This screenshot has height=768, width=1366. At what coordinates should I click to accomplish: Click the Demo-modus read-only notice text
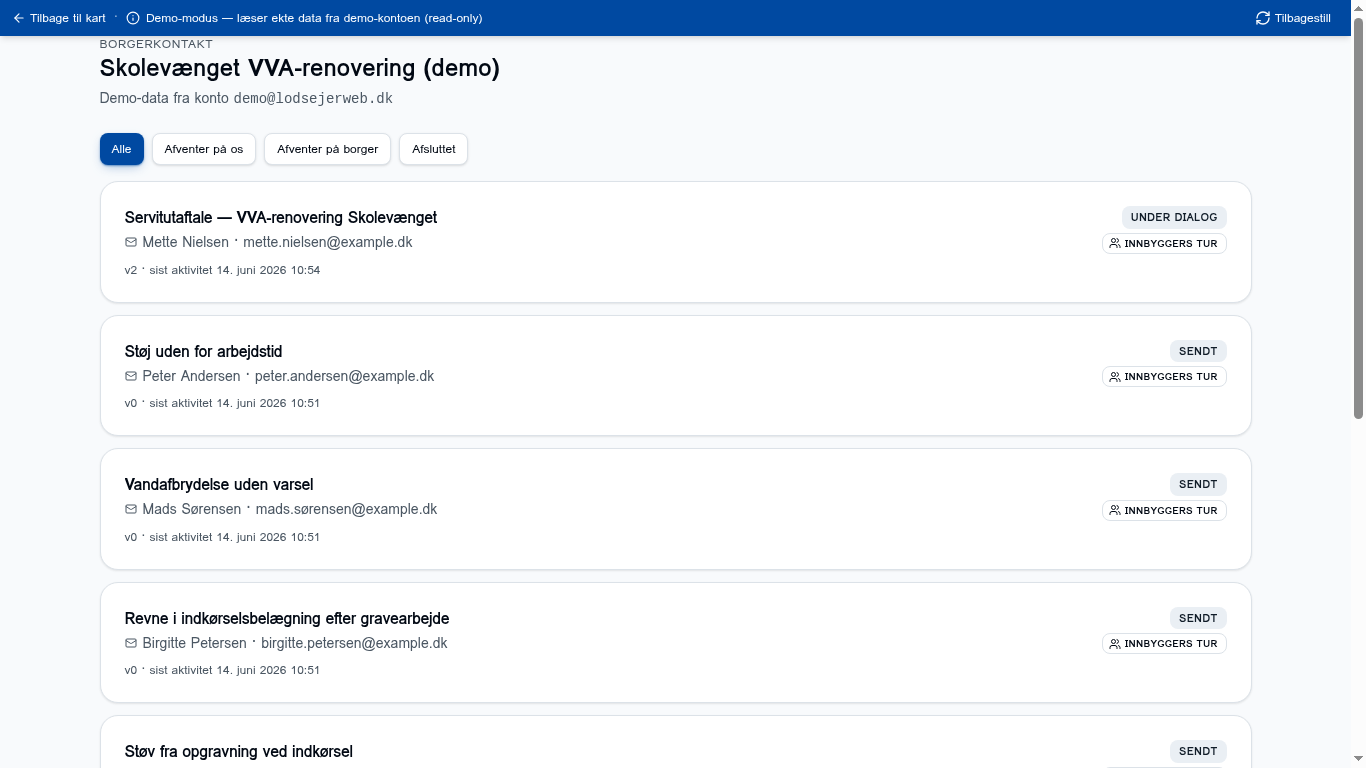[314, 18]
